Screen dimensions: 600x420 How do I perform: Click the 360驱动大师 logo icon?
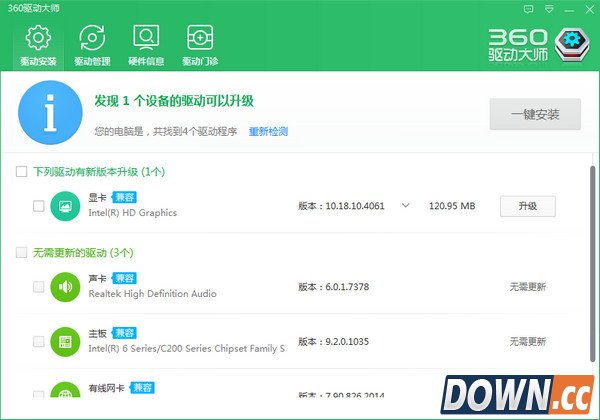572,45
